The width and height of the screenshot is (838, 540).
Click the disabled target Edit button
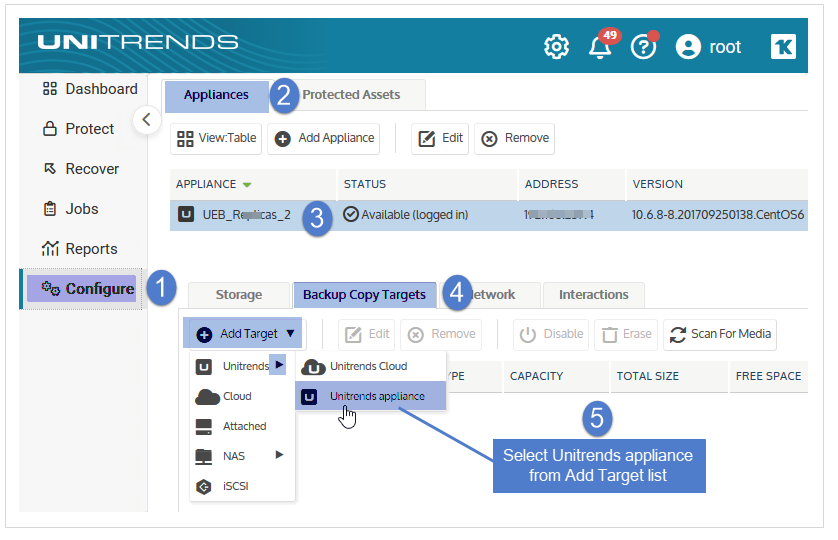click(367, 335)
